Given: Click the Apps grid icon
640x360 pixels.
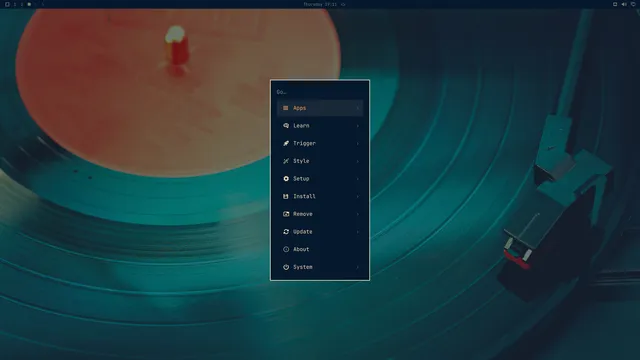Looking at the screenshot, I should 286,108.
